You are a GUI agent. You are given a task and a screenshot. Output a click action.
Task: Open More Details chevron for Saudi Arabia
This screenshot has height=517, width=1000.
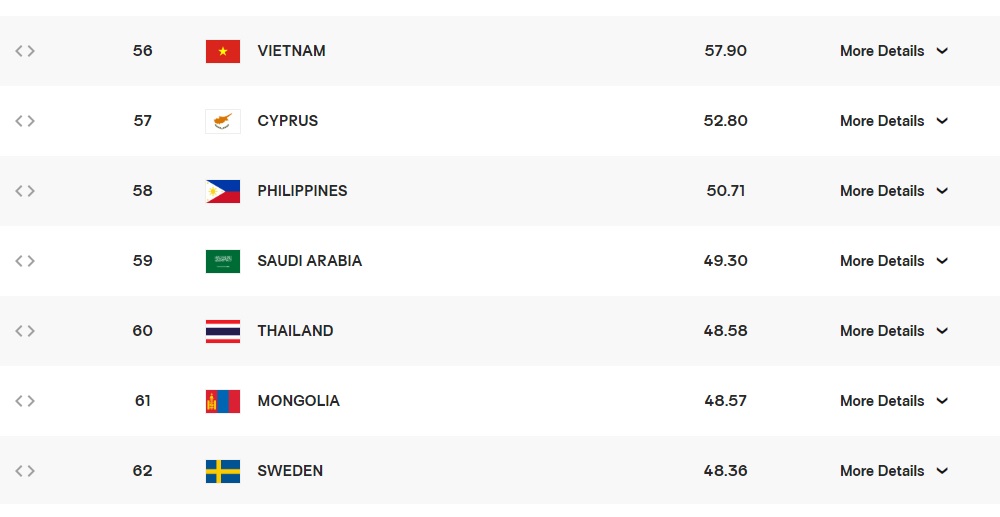tap(942, 261)
